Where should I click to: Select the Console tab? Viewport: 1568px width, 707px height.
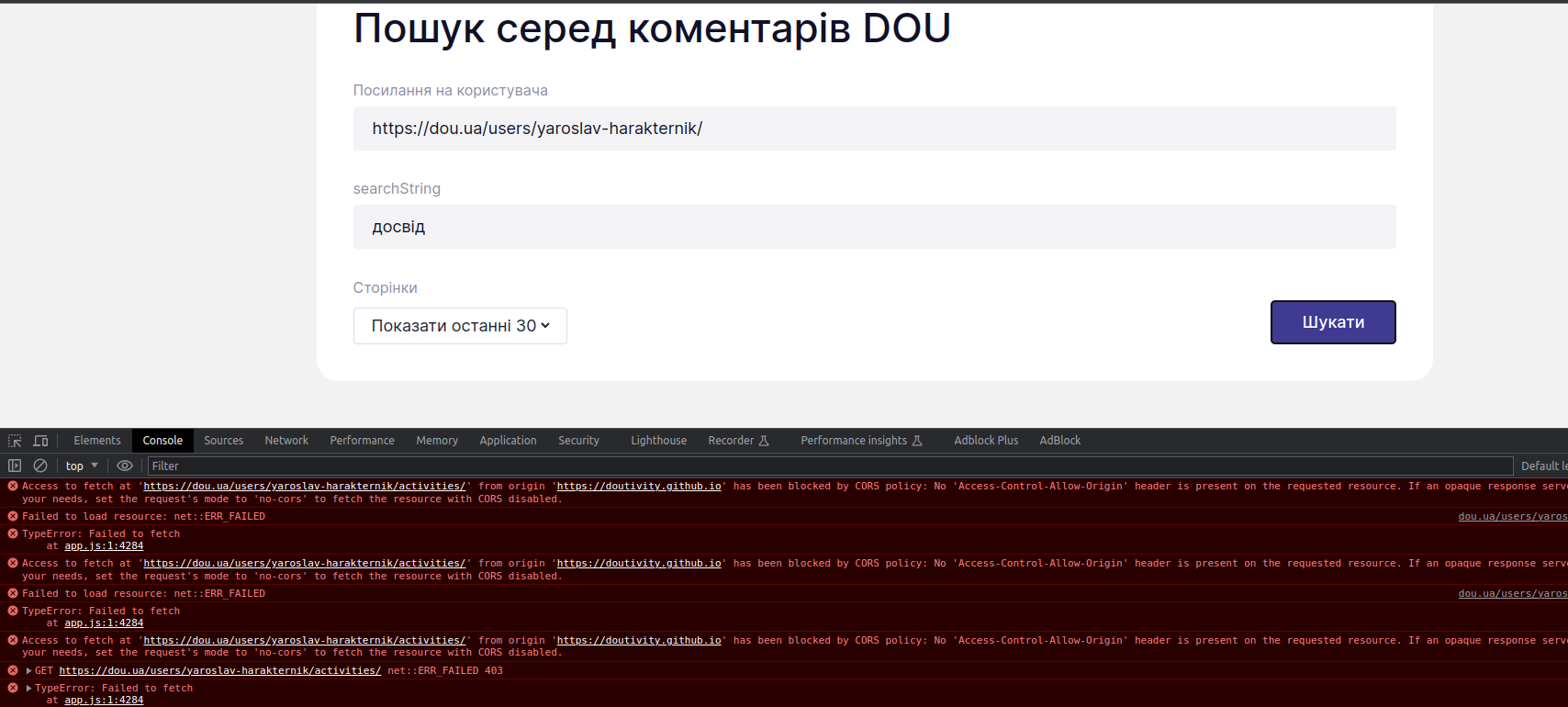[162, 441]
